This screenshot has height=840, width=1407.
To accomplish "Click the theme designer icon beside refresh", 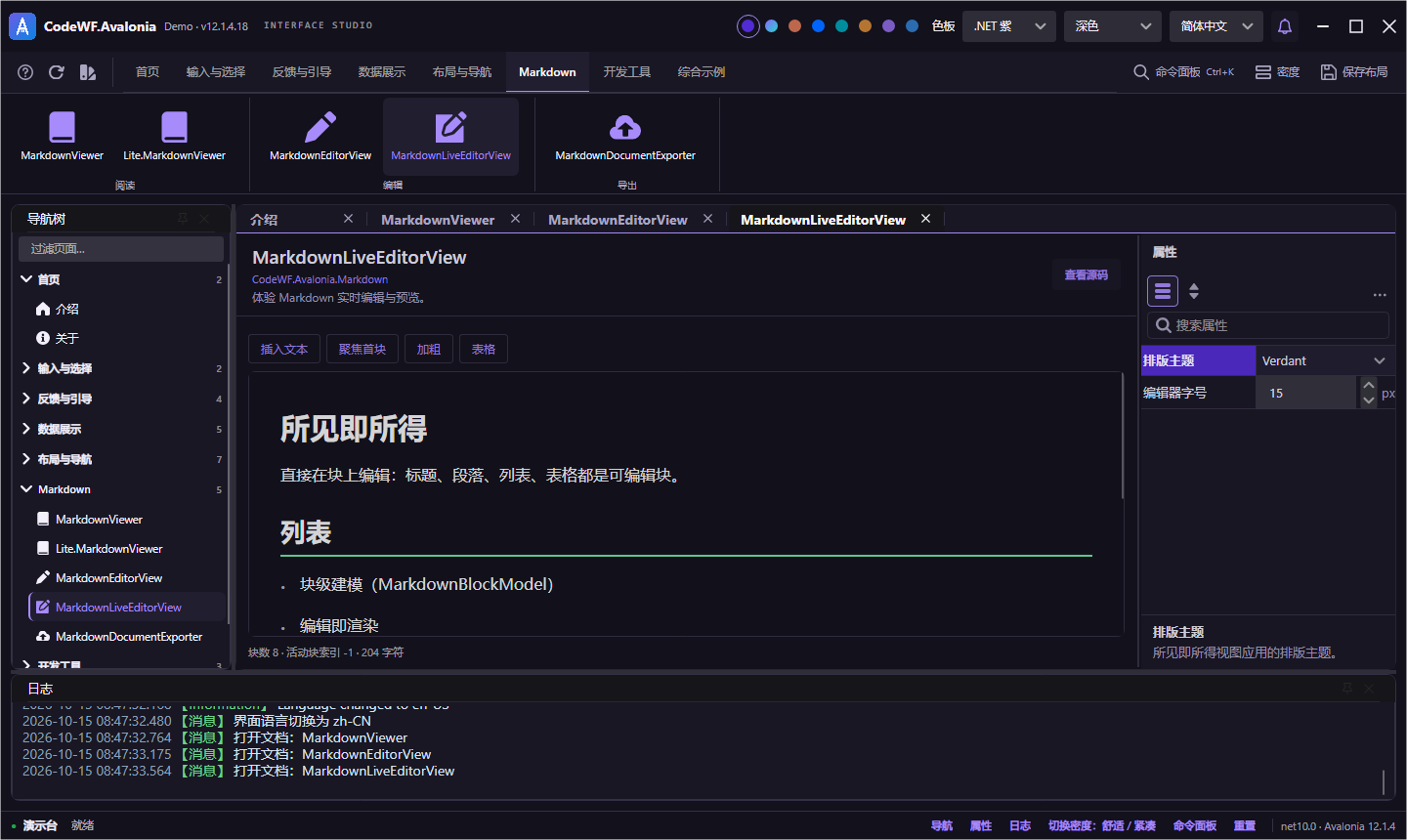I will pyautogui.click(x=88, y=72).
